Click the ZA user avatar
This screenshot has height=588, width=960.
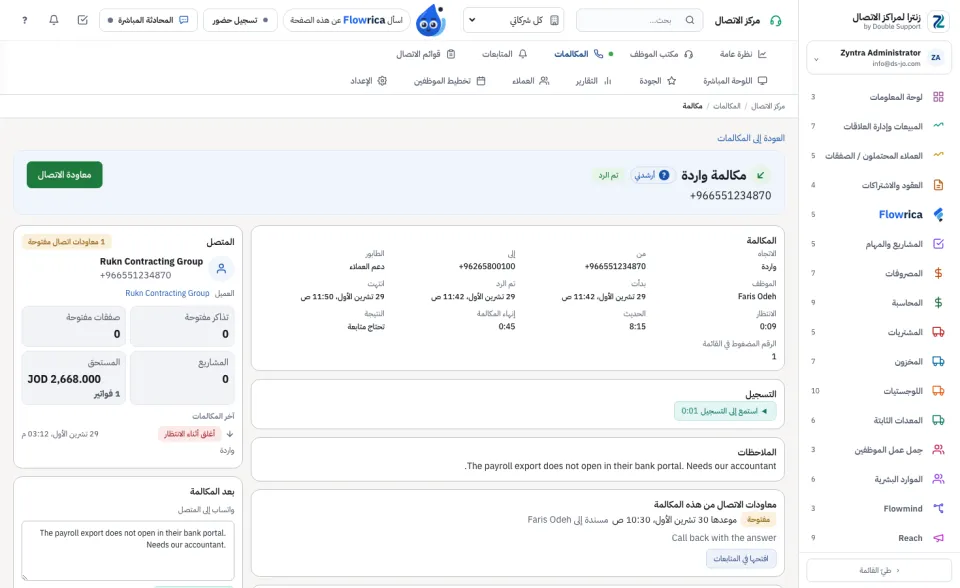point(936,58)
